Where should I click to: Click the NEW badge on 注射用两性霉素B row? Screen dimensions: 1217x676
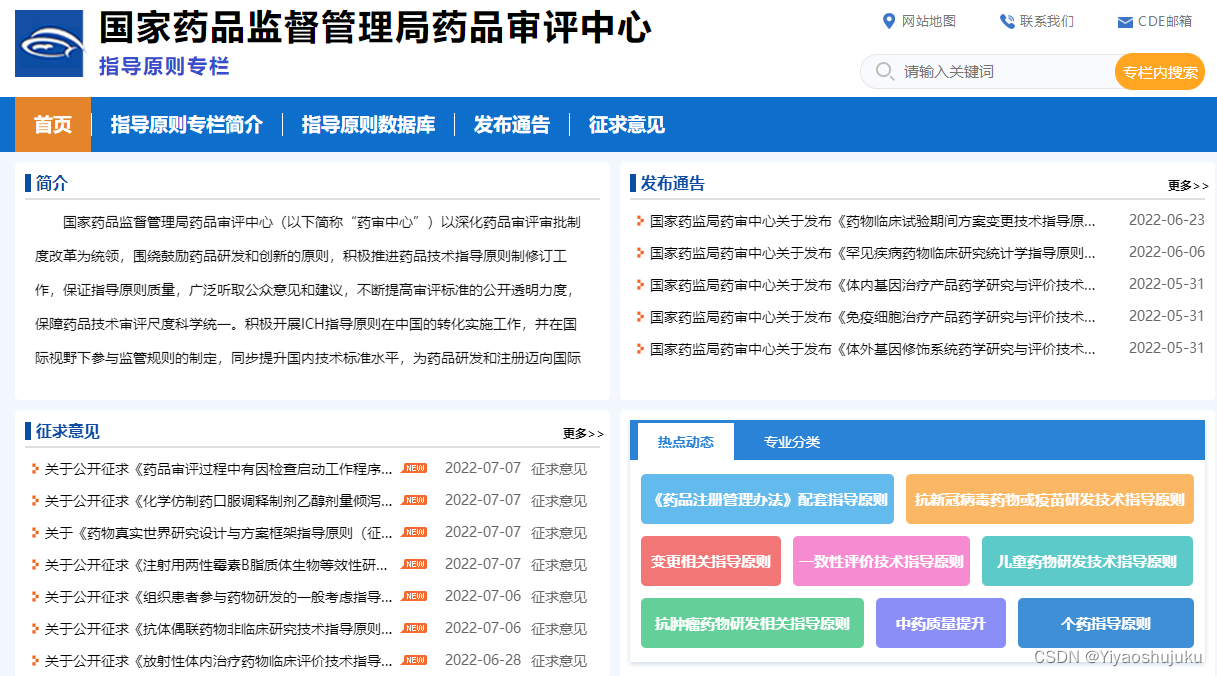coord(414,564)
